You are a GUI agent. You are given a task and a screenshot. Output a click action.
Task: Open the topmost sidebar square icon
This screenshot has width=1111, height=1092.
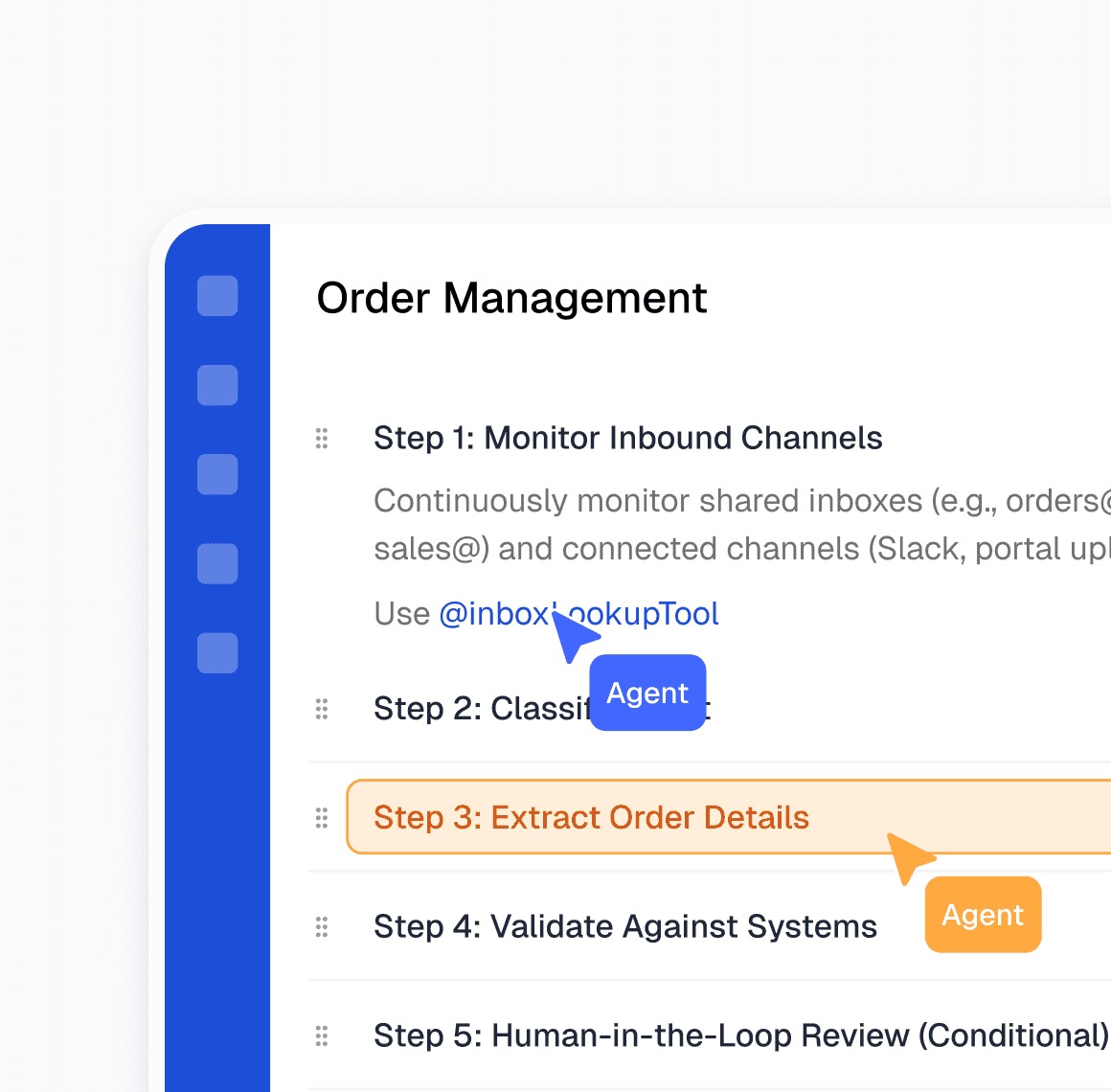(x=217, y=295)
